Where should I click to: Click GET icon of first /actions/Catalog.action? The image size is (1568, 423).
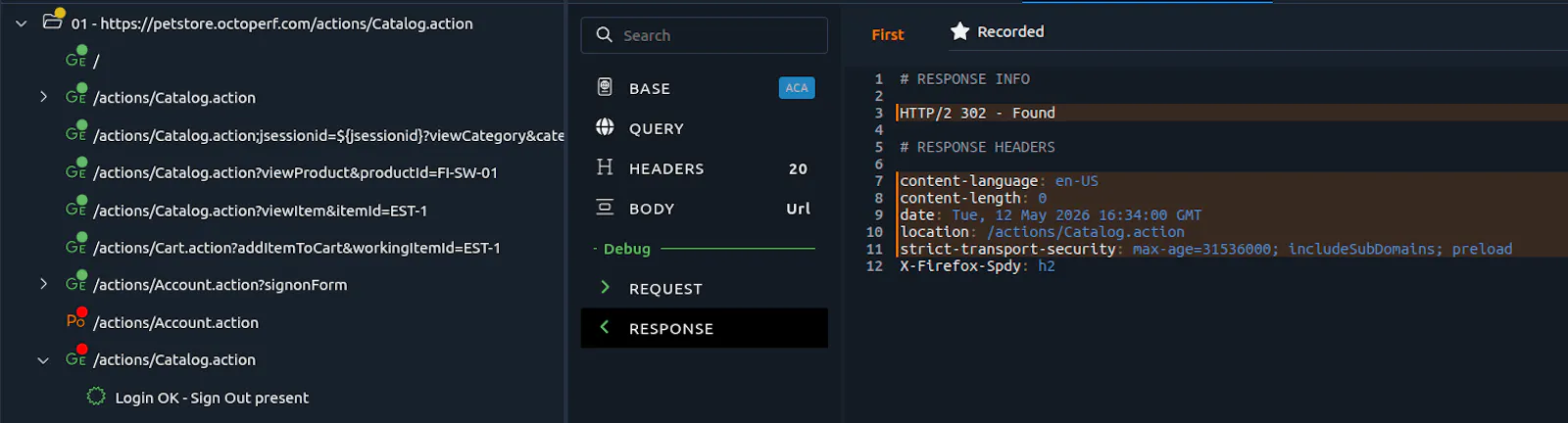point(75,96)
